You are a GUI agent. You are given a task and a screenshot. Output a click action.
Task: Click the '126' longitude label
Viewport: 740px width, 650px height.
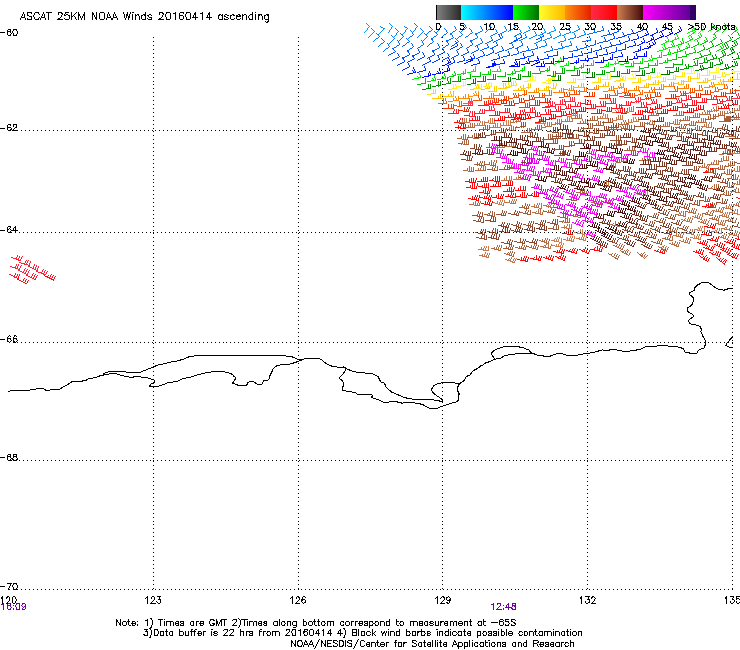point(298,600)
